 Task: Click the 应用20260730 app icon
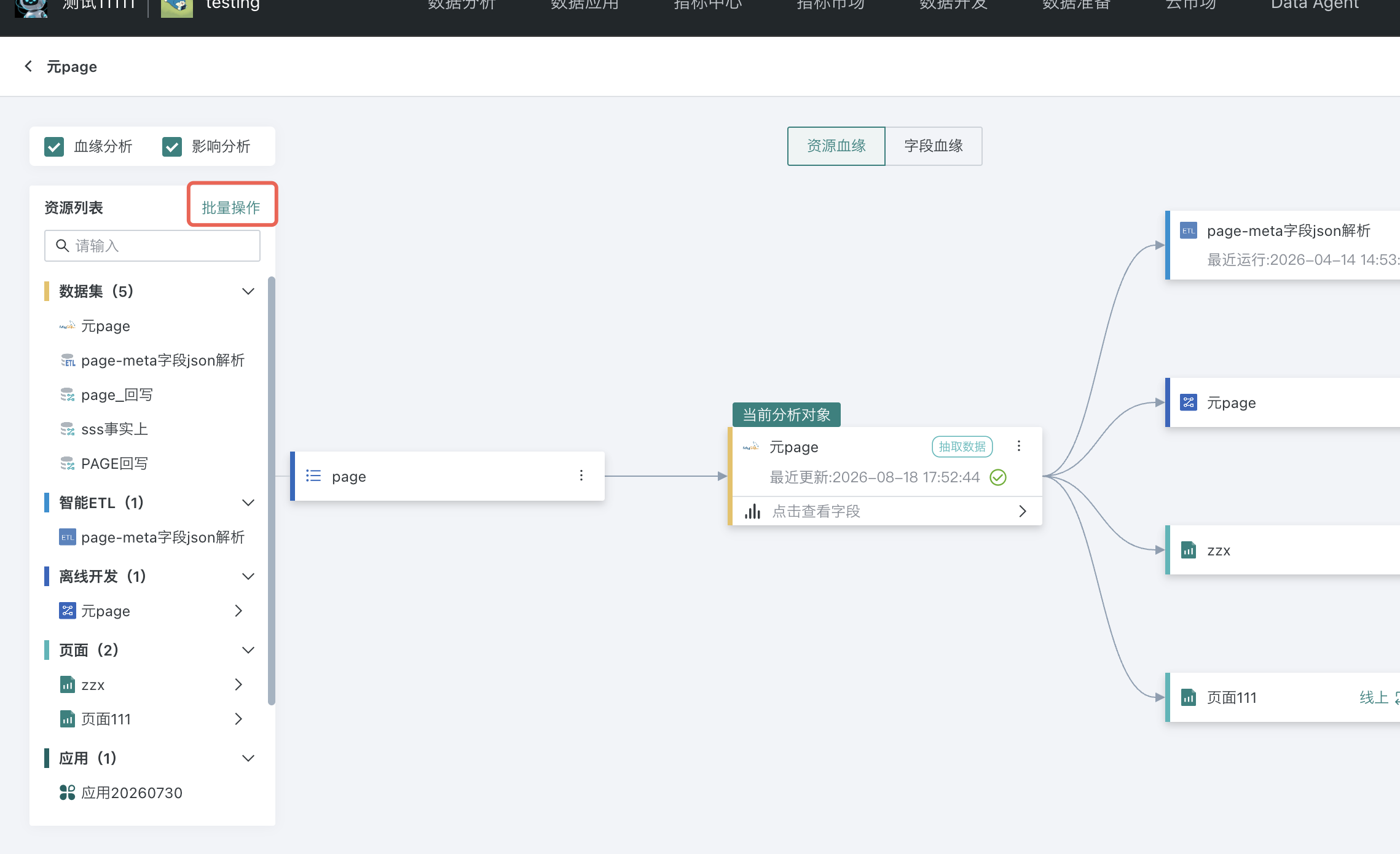(68, 793)
